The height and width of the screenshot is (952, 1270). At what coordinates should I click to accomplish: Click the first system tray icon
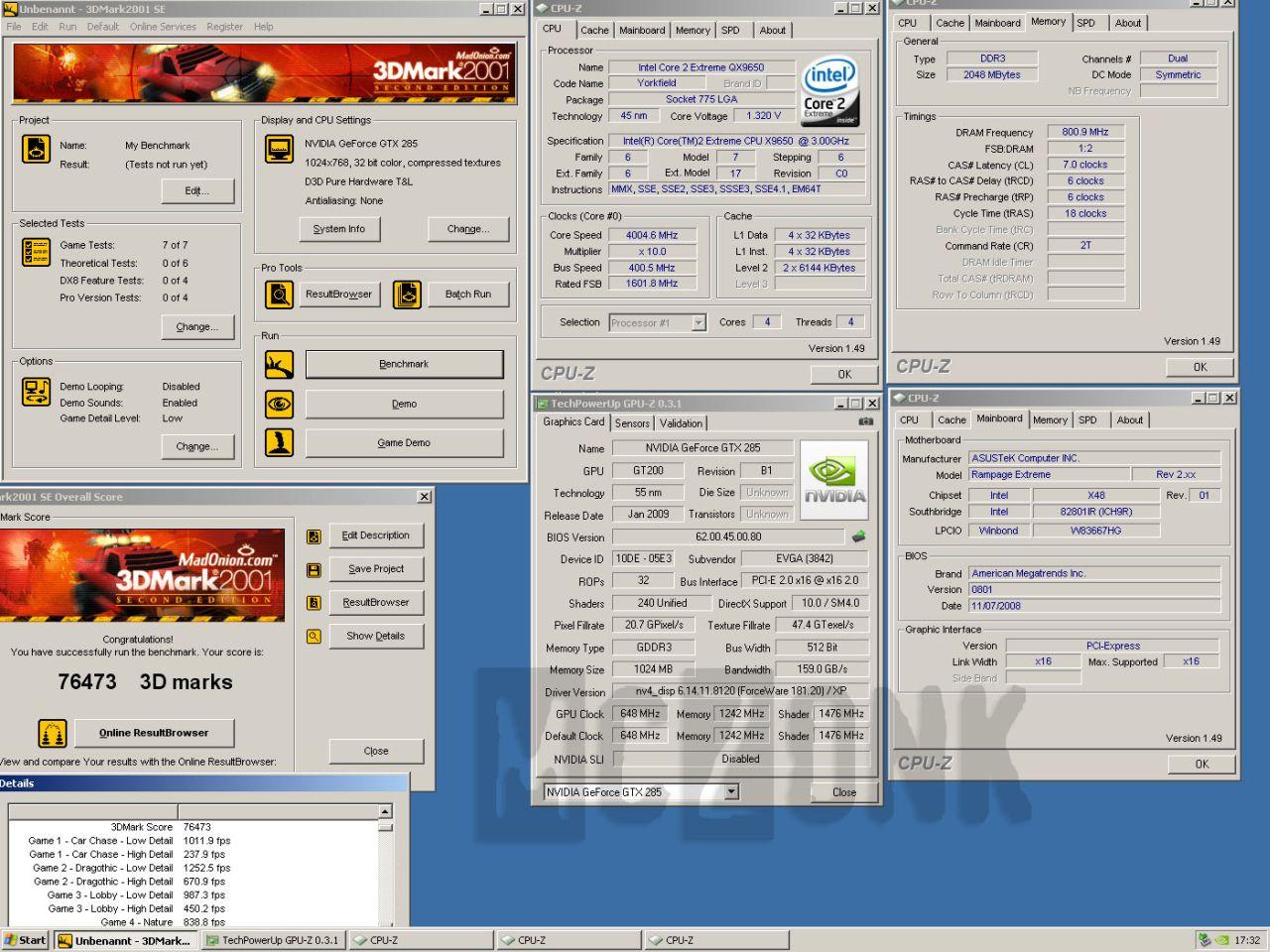(1205, 940)
